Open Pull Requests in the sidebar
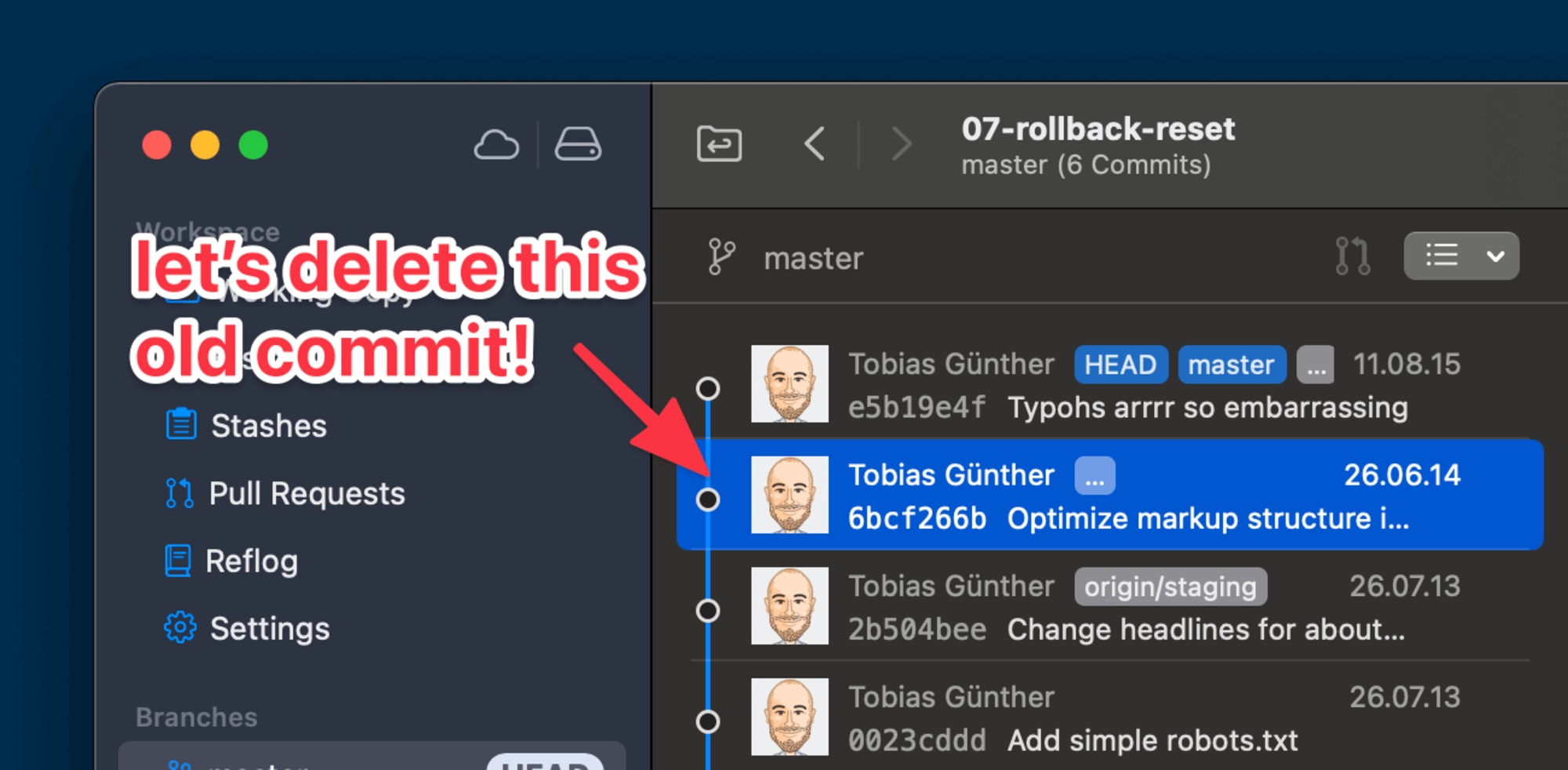1568x770 pixels. coord(306,494)
